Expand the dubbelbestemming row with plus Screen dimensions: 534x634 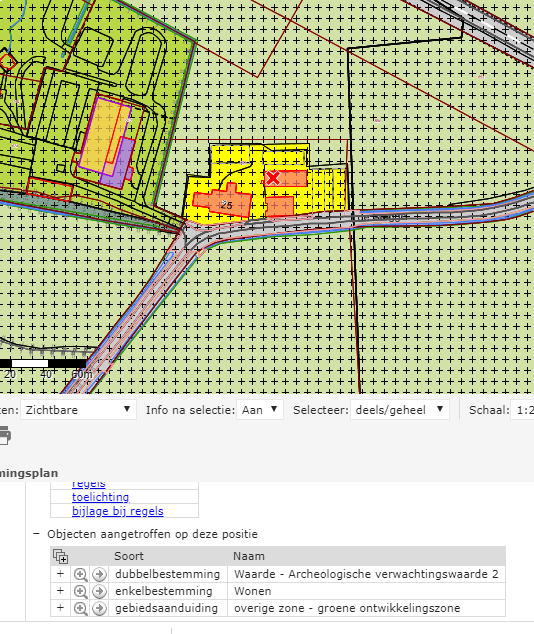(x=60, y=574)
